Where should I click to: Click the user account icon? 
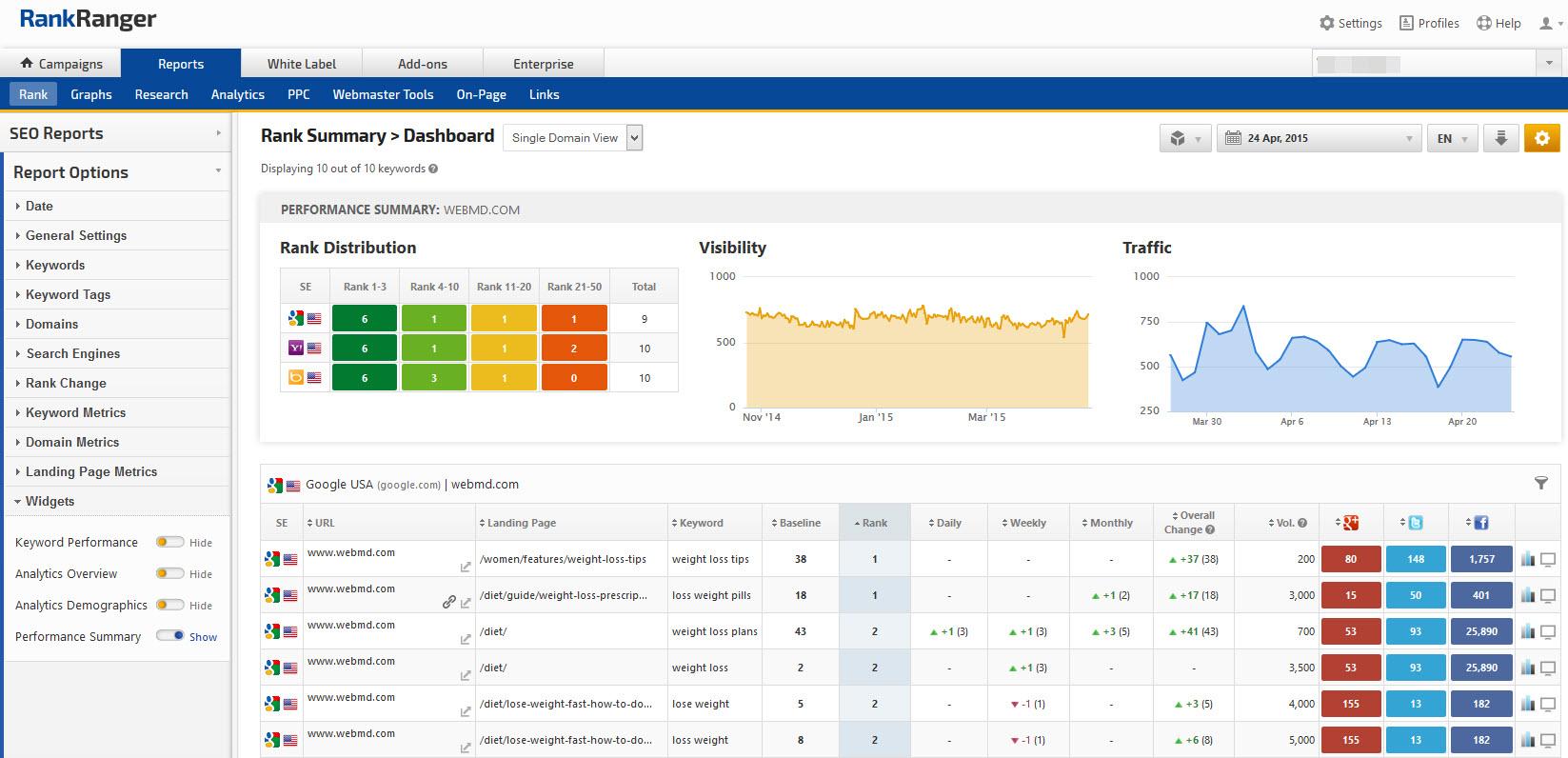(x=1546, y=23)
